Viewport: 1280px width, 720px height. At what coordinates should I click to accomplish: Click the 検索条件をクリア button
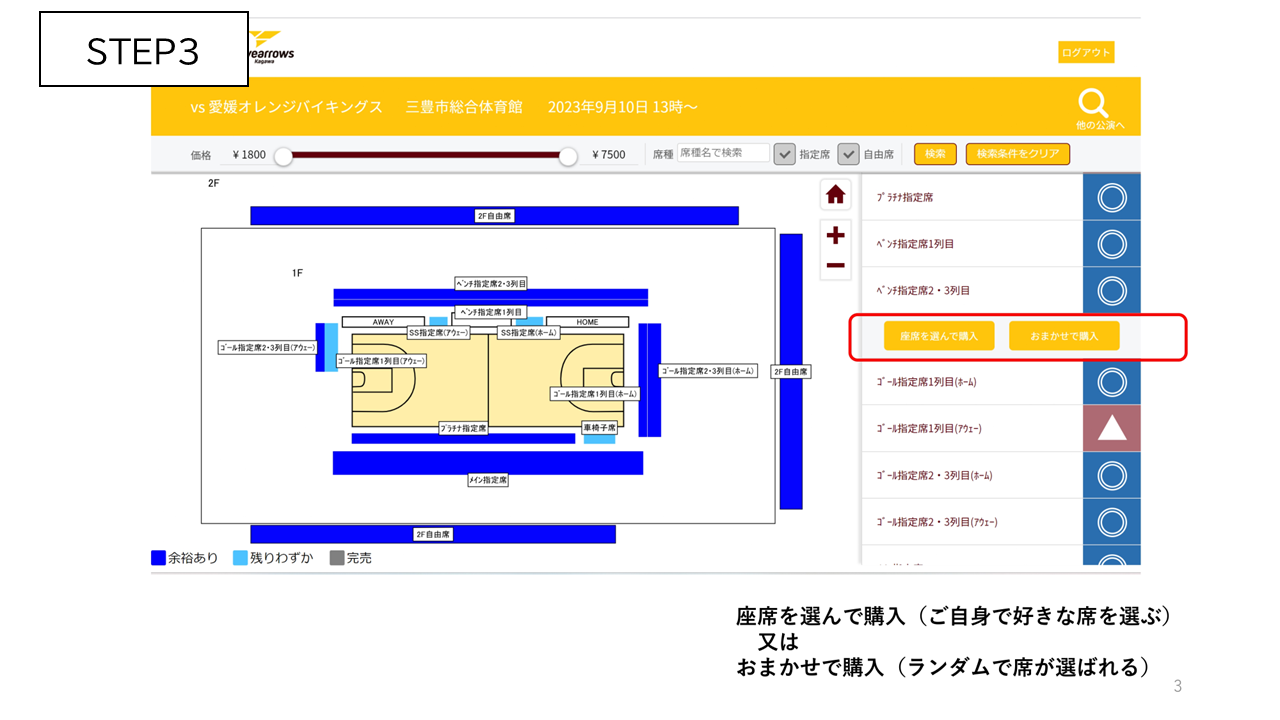[1018, 154]
